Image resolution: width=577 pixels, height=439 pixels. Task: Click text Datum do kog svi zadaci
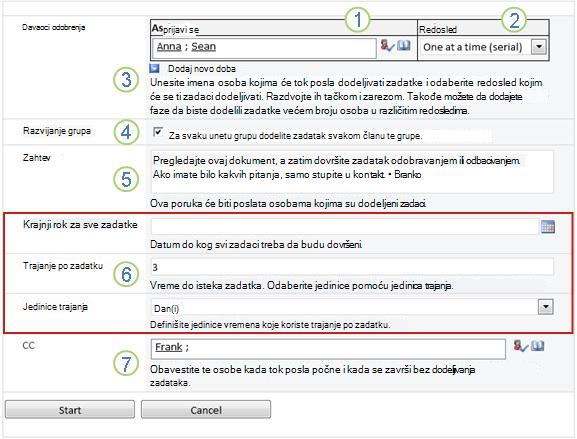256,244
